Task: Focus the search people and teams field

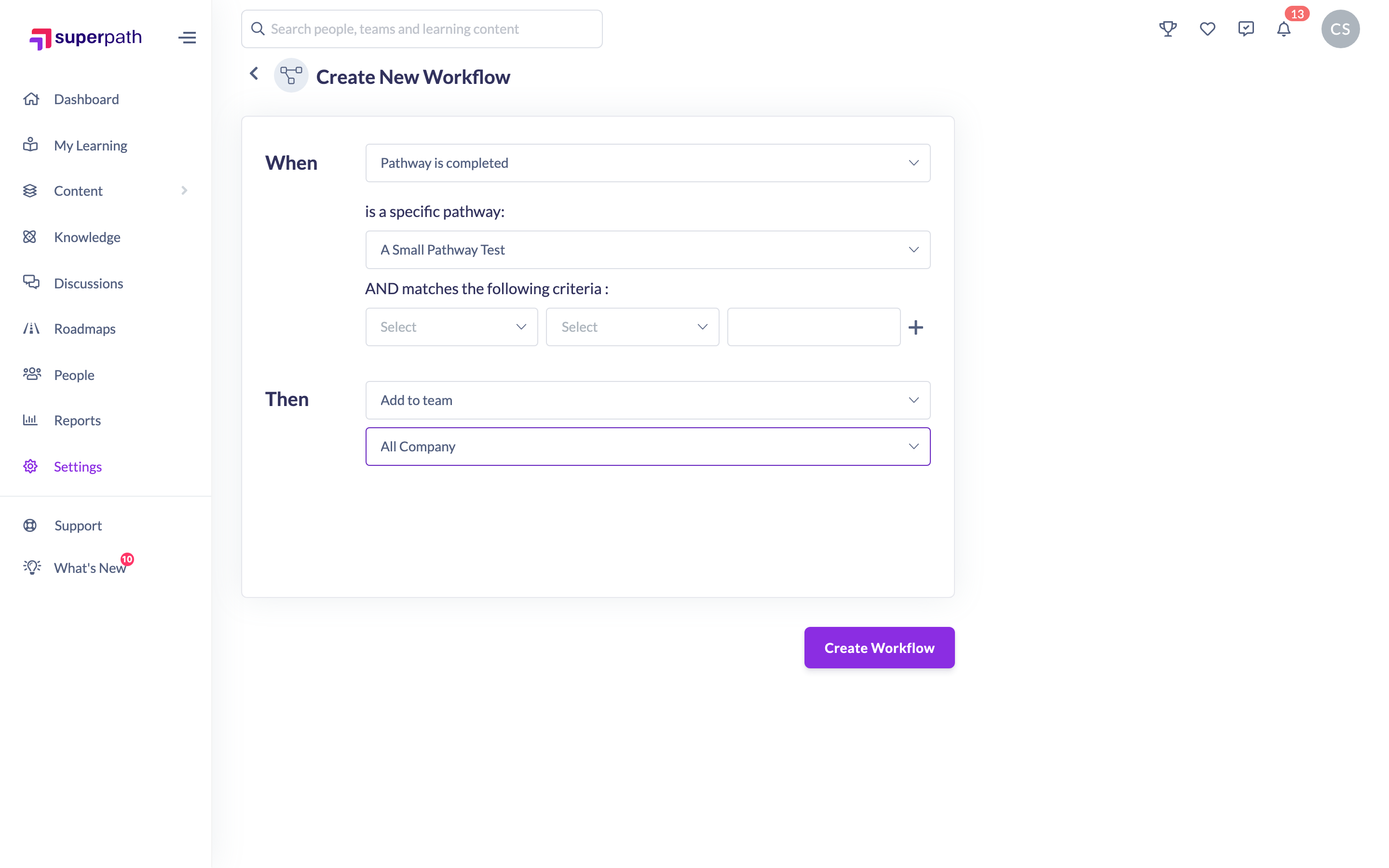Action: pos(422,29)
